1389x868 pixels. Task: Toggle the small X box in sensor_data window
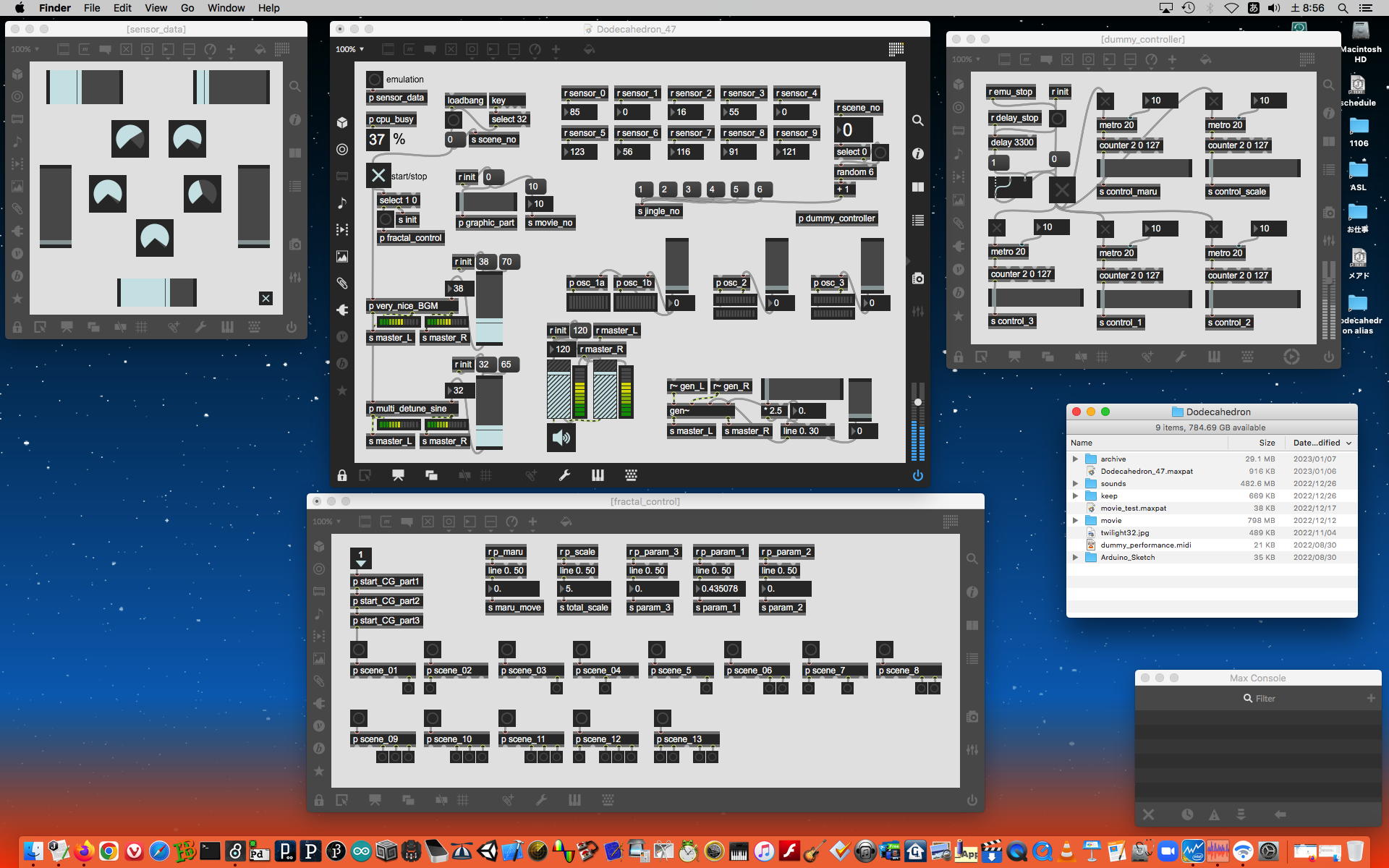266,298
